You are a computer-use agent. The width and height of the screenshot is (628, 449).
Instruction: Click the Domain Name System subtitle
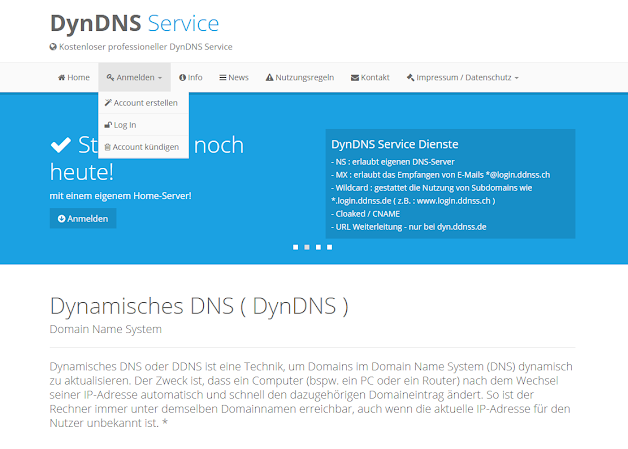pos(106,329)
